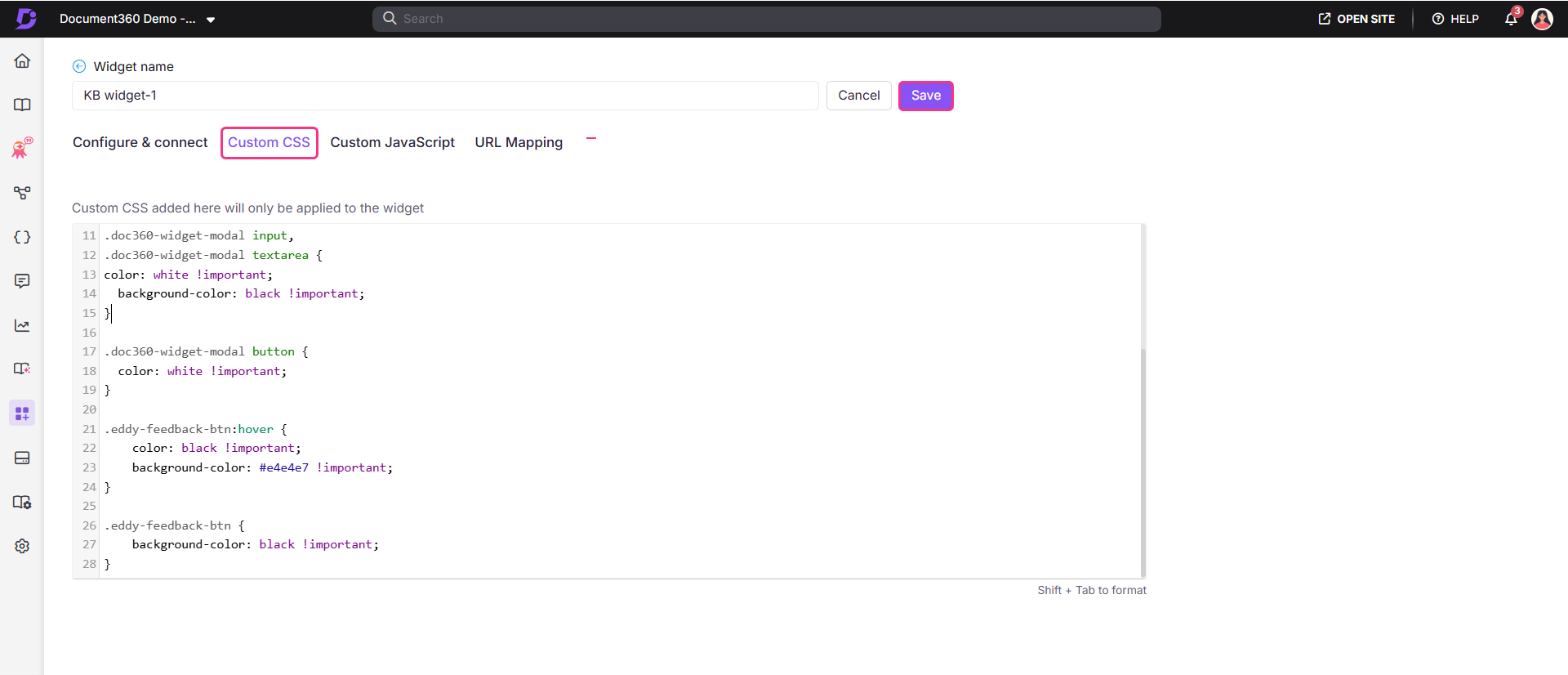
Task: Place cursor on '.eddy-feedback-btn:hover {' line
Action: pyautogui.click(x=196, y=429)
